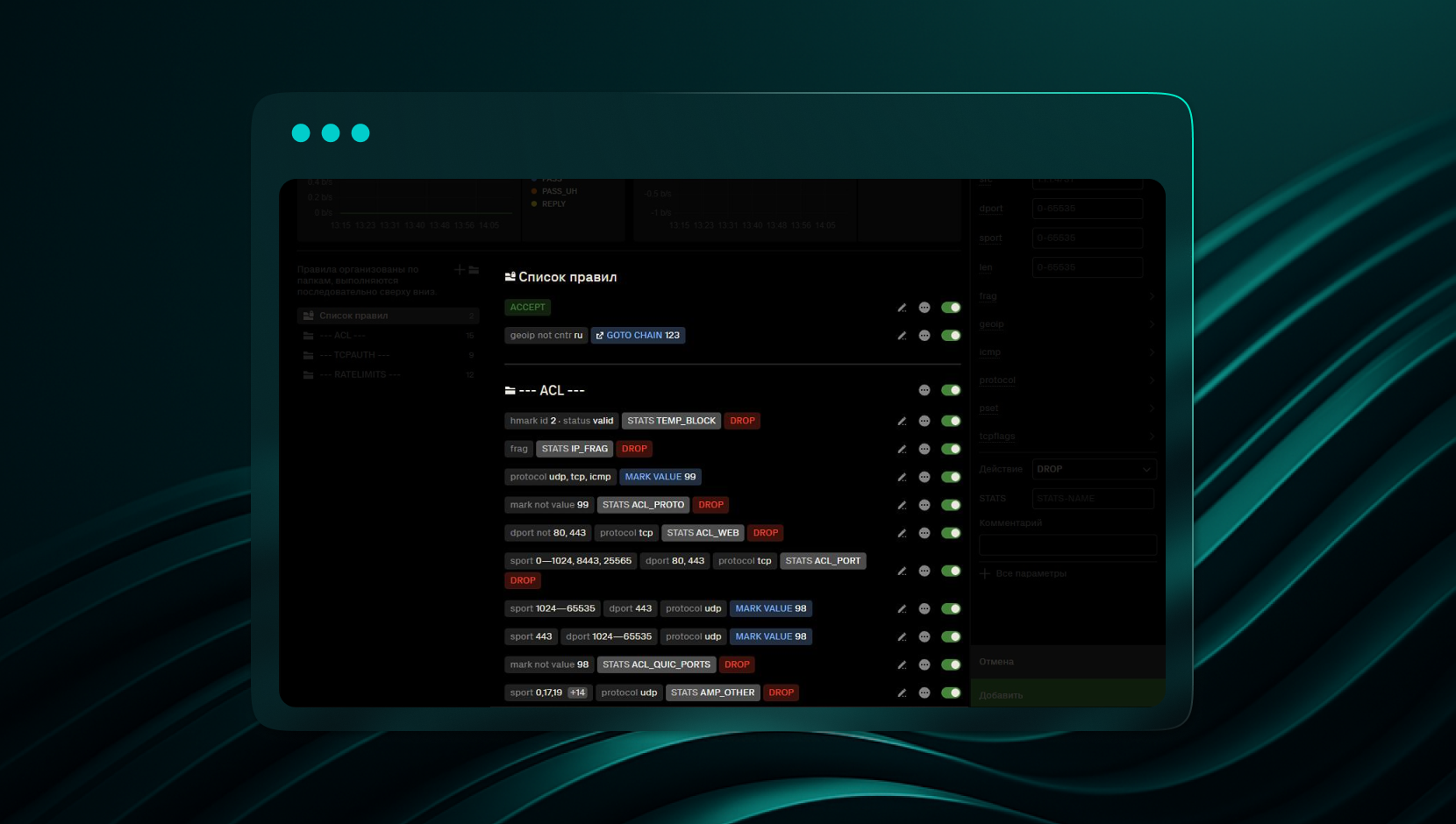Viewport: 1456px width, 824px height.
Task: Switch off the STATS ACL_WEB rule
Action: click(x=951, y=533)
